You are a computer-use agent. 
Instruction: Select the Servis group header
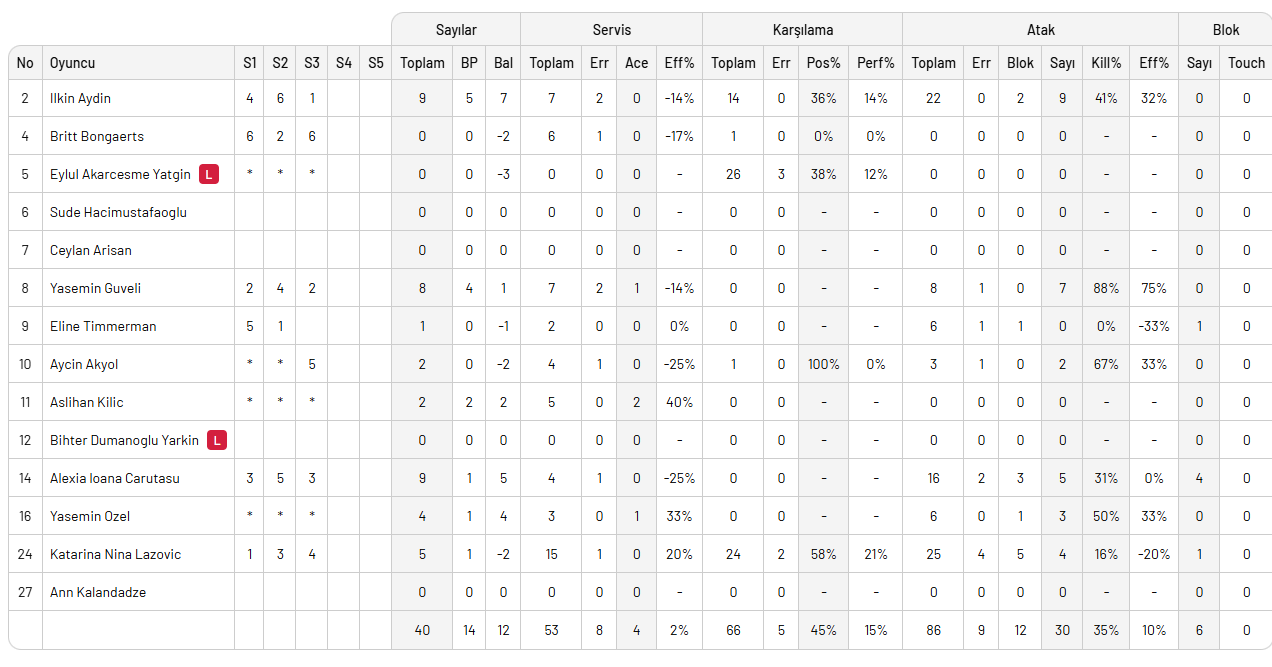tap(611, 30)
